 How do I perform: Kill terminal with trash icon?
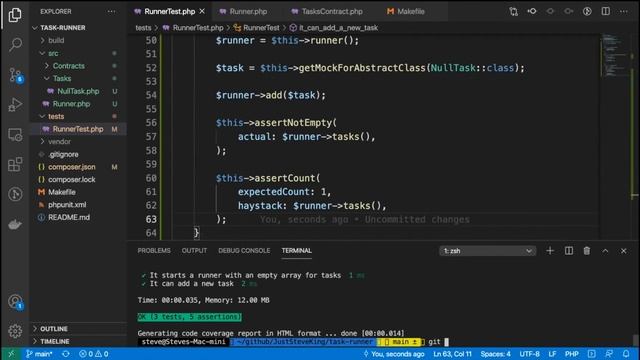click(587, 251)
